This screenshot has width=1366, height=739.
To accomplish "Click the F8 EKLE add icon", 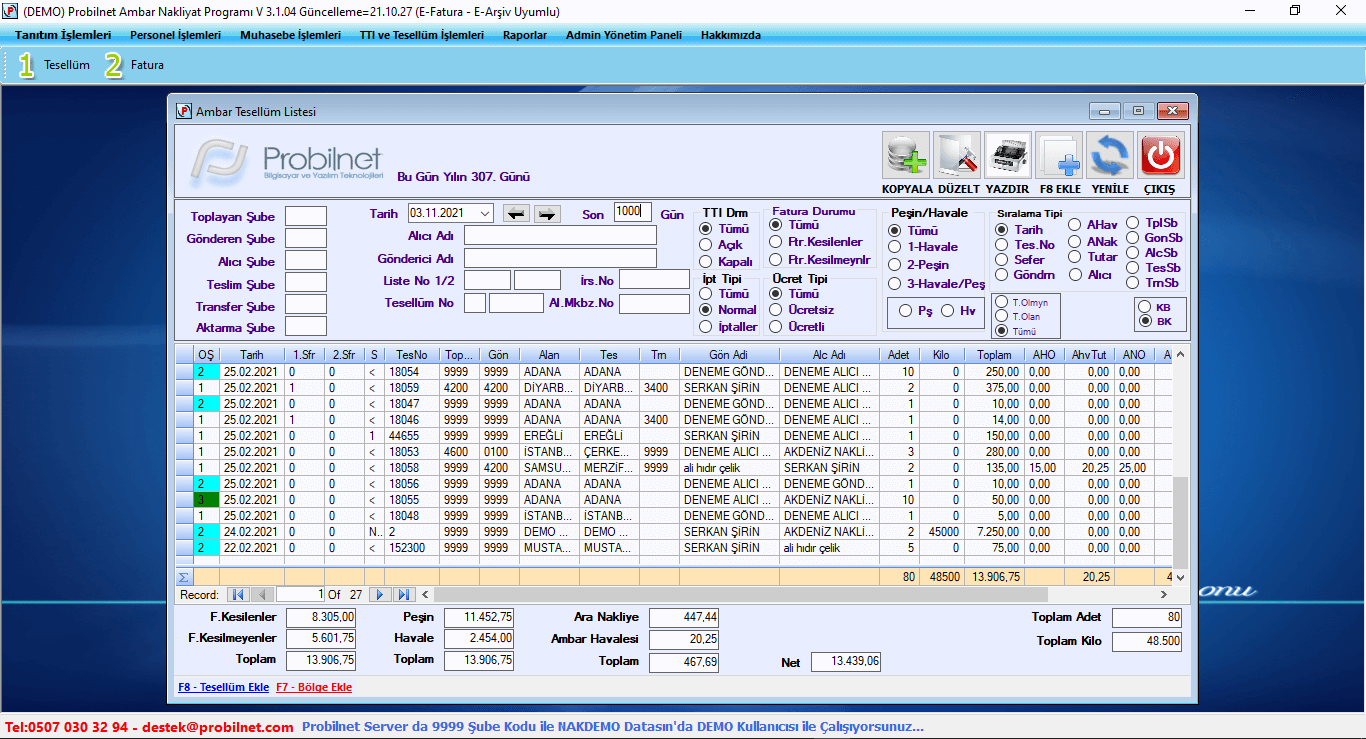I will pos(1059,156).
